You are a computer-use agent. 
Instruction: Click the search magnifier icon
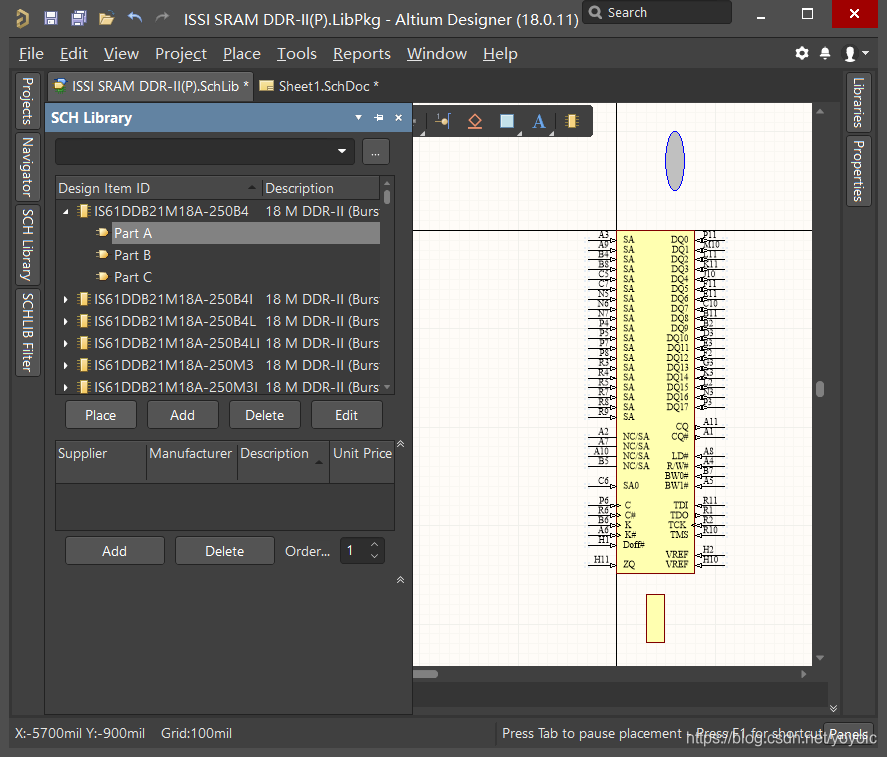pos(595,12)
